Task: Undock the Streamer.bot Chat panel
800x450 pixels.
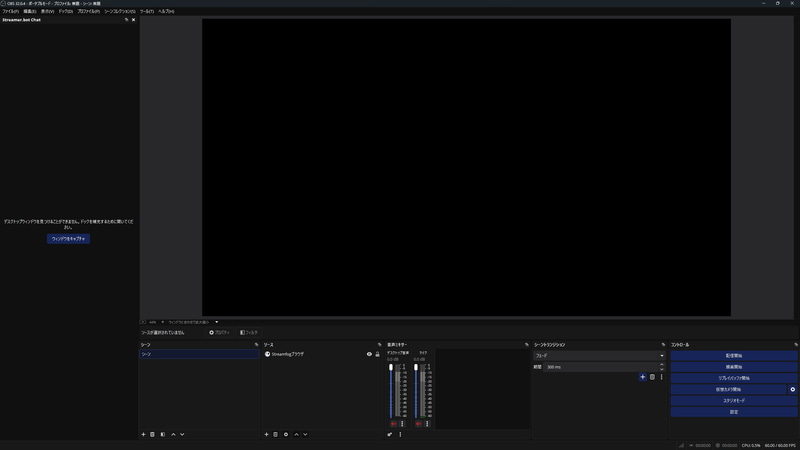Action: pos(127,20)
